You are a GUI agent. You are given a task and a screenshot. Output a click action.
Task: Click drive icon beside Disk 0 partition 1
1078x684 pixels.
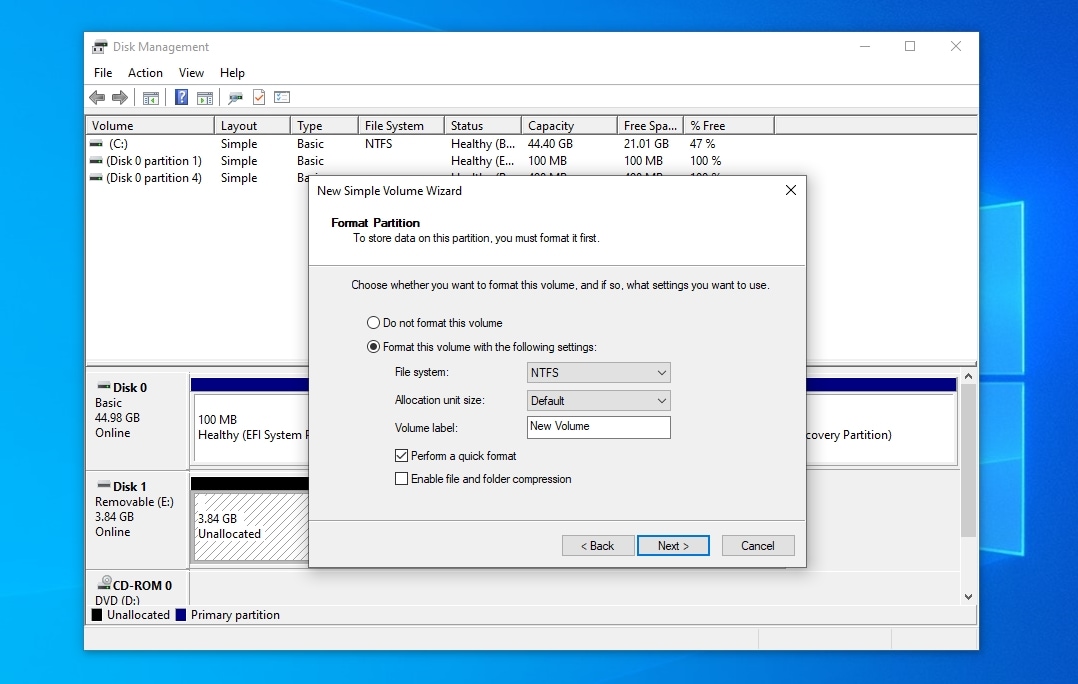[x=96, y=161]
